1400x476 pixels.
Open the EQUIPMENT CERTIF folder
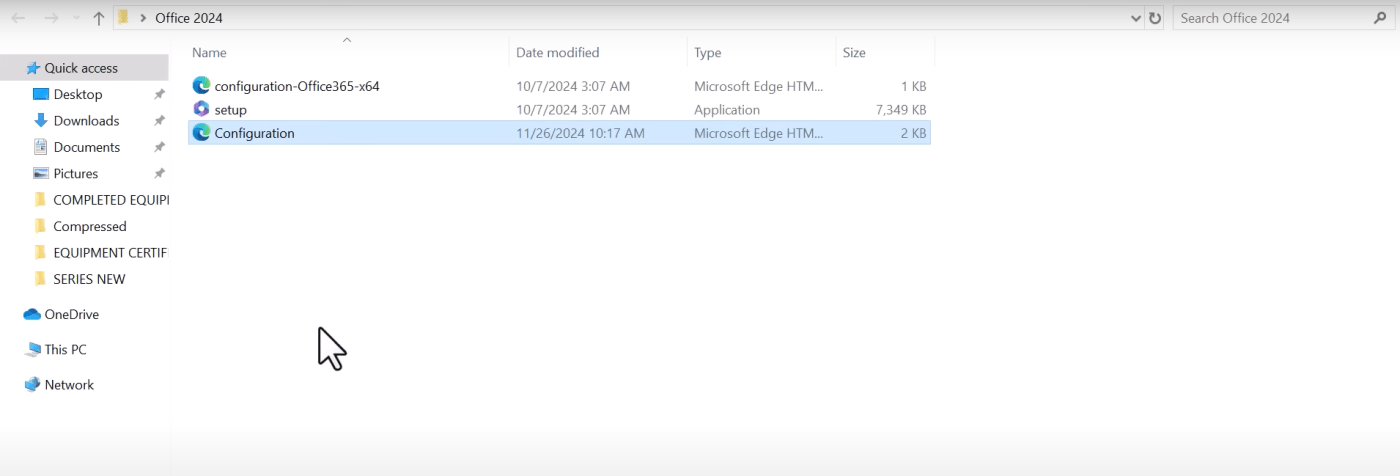pos(110,253)
